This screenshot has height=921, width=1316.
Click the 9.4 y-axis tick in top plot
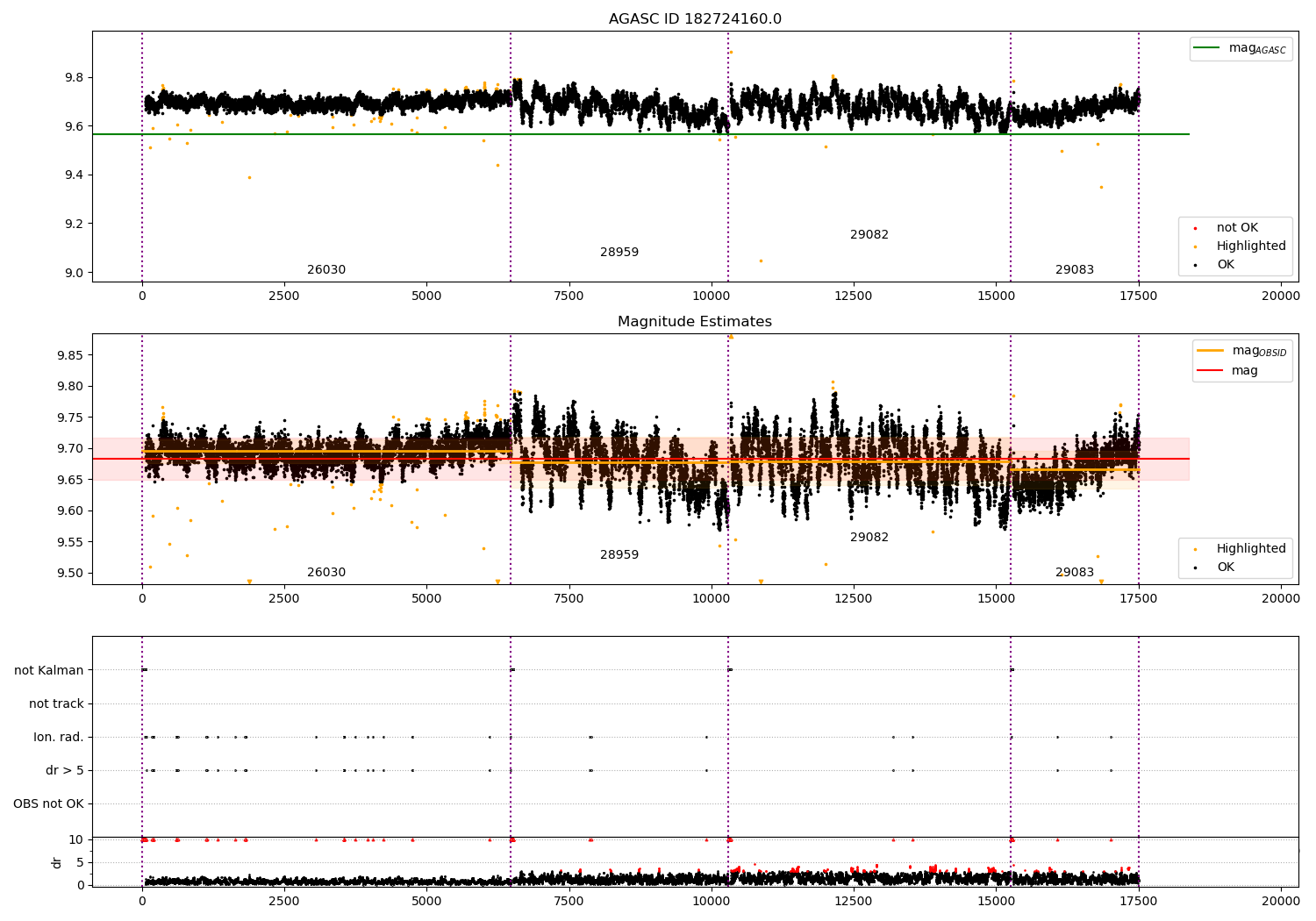(x=75, y=175)
